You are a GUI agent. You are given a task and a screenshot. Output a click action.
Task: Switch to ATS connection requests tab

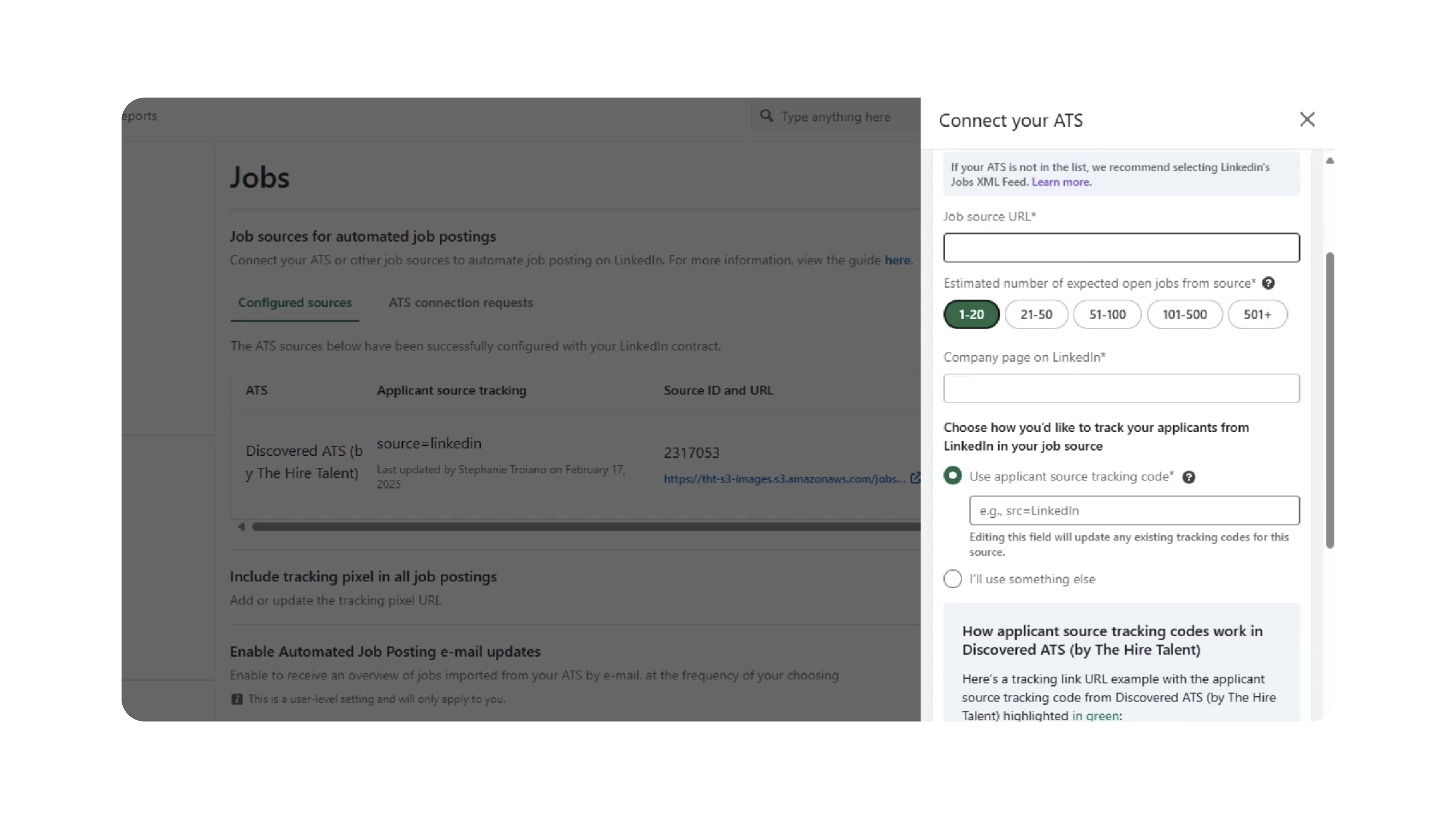460,302
